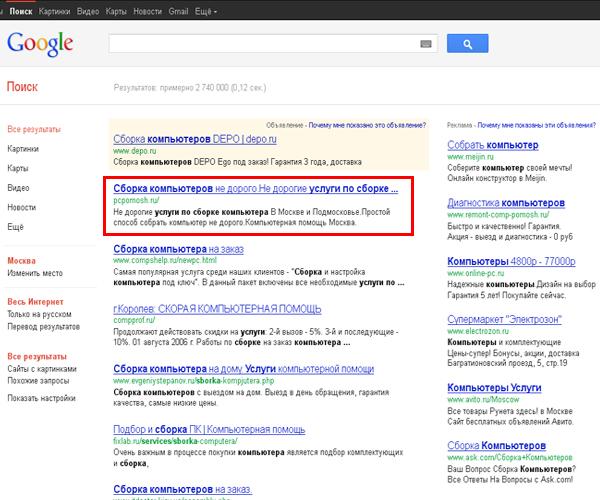Click the www.remont-comp-pomosh.ru/ URL

coord(498,215)
